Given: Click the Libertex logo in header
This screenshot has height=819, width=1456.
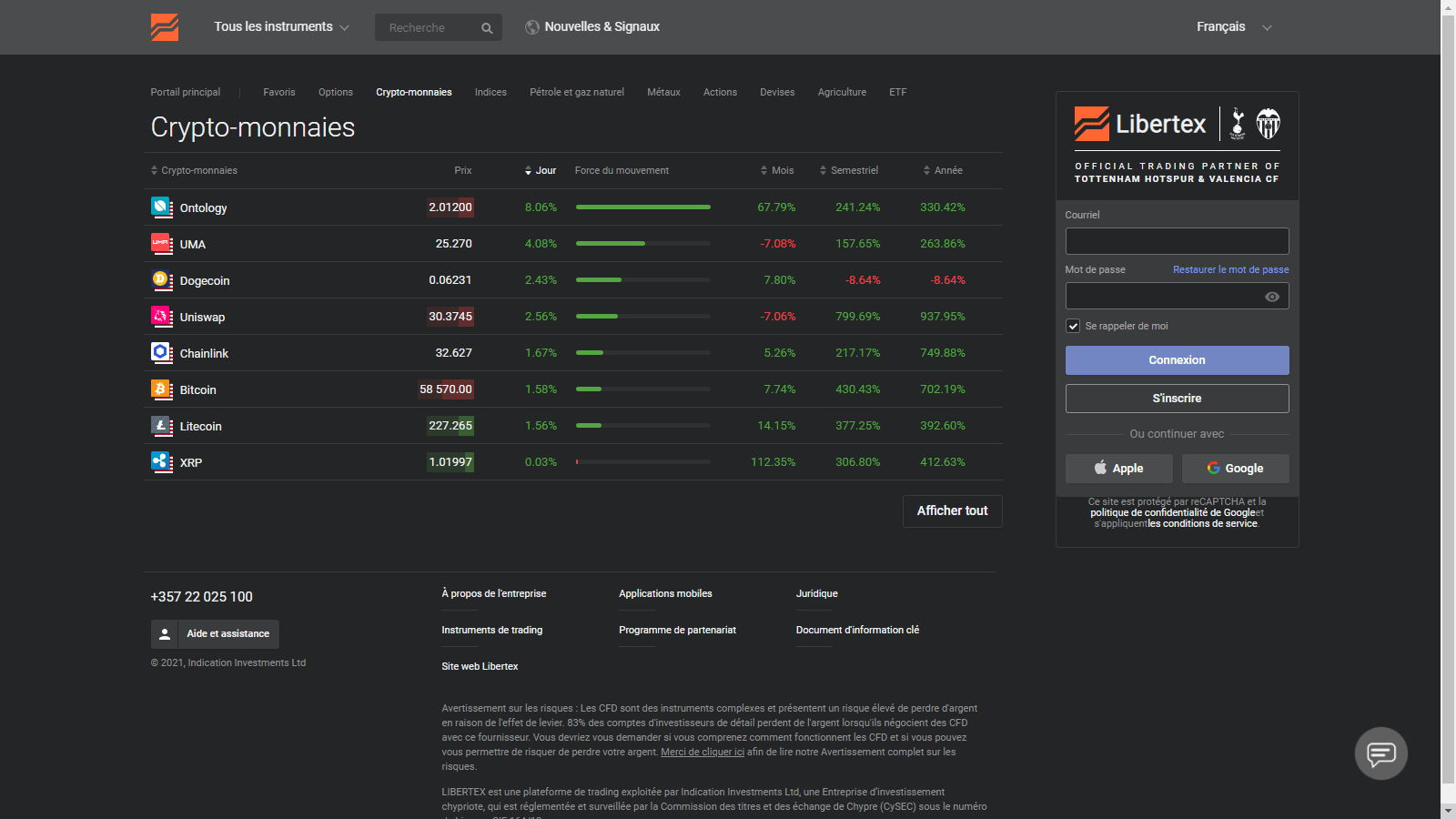Looking at the screenshot, I should coord(165,27).
